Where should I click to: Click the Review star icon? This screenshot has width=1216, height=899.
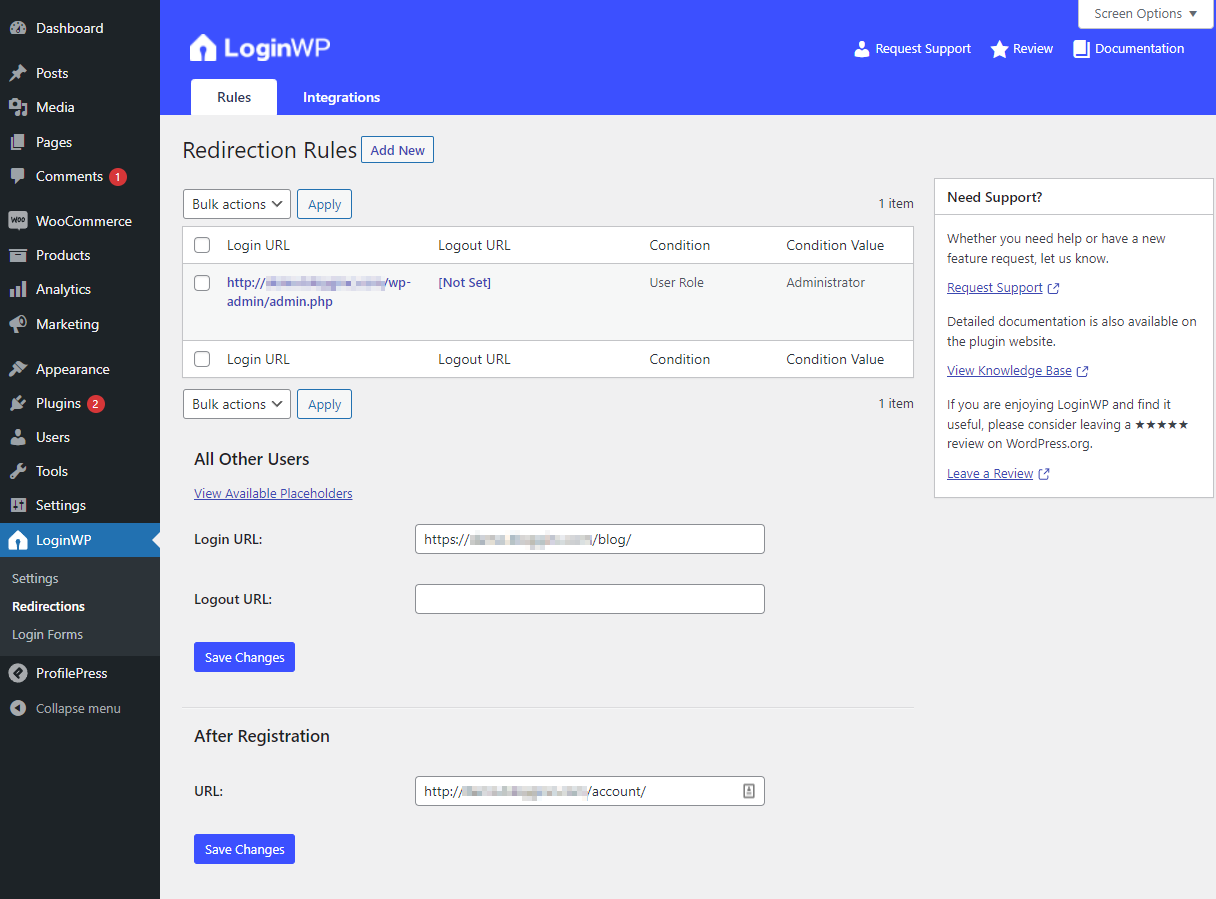point(999,49)
